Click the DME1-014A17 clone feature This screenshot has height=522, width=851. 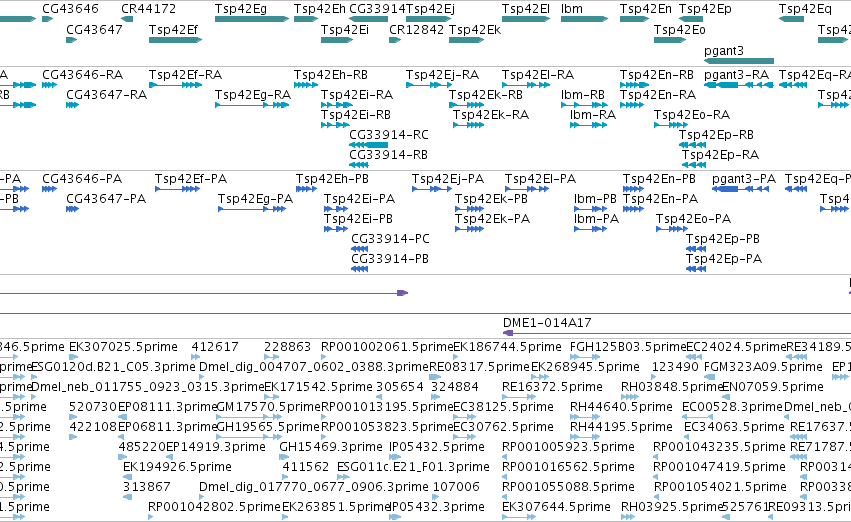[677, 333]
